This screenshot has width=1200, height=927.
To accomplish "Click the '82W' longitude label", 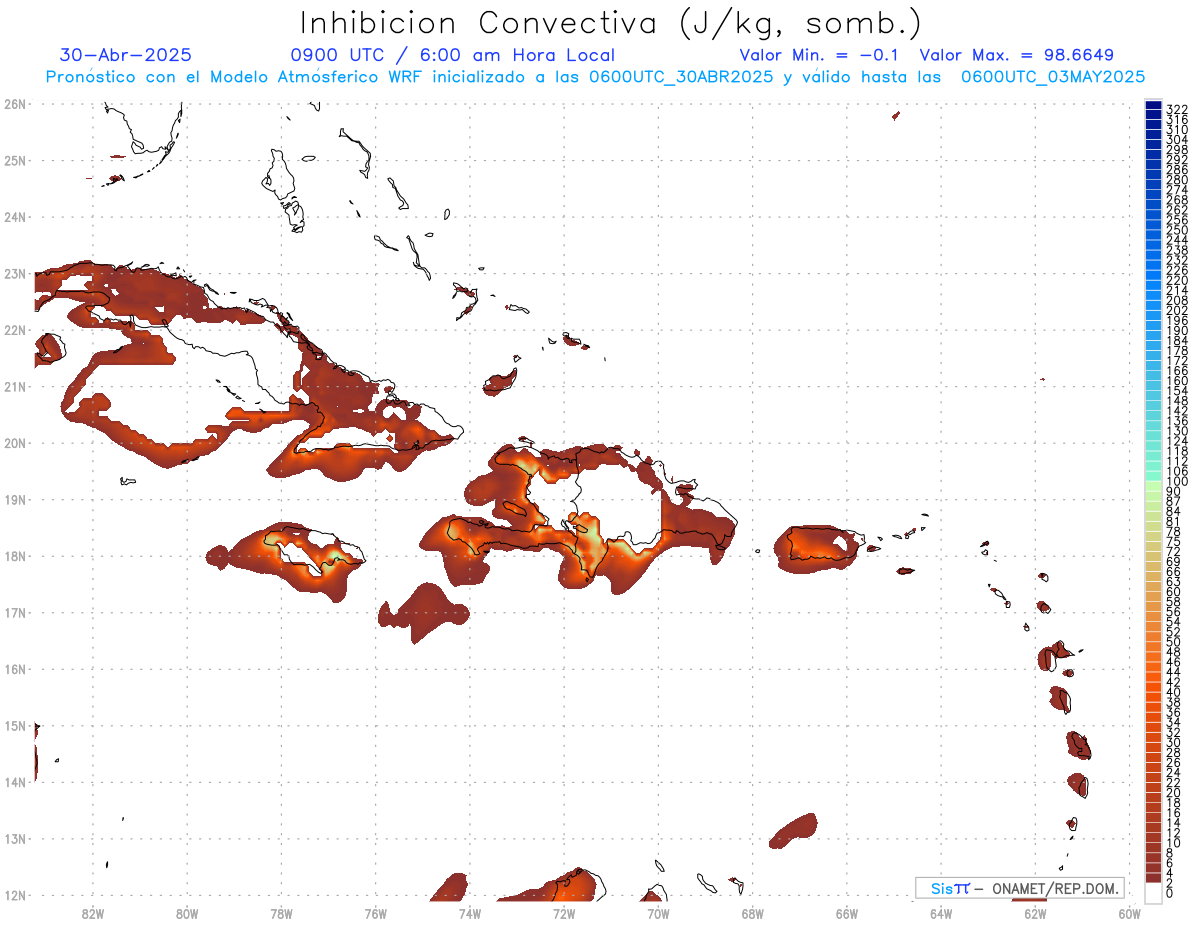I will 93,913.
